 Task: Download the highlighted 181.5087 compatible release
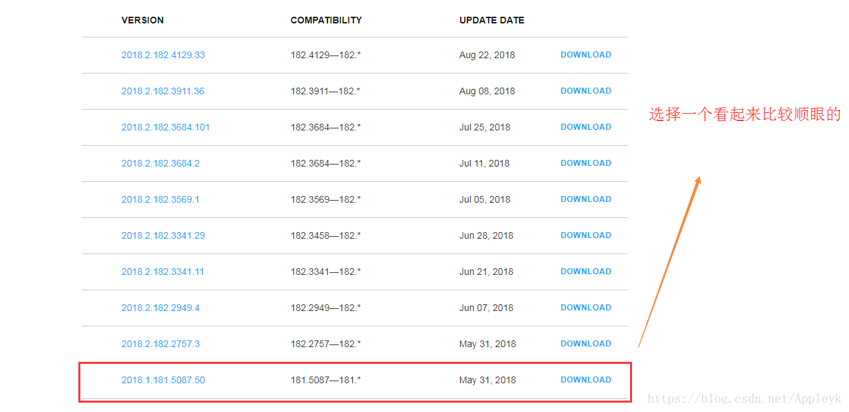(x=586, y=380)
